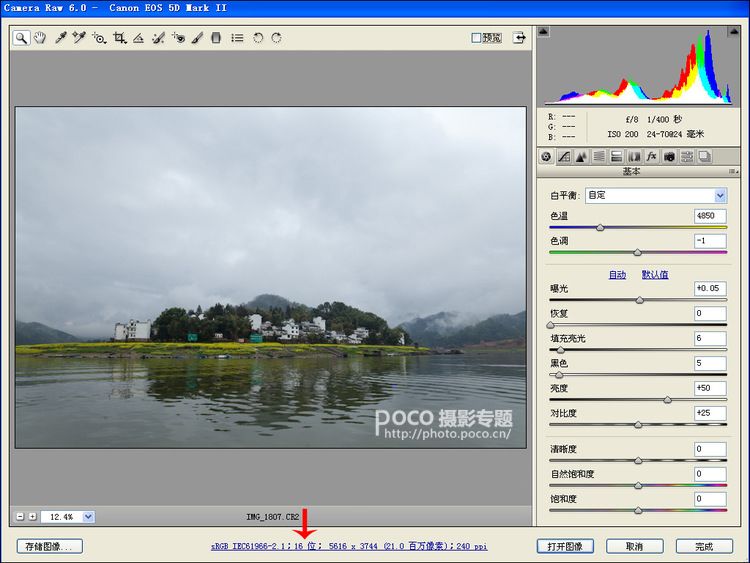
Task: Switch to the Lens Corrections panel tab
Action: coord(634,156)
